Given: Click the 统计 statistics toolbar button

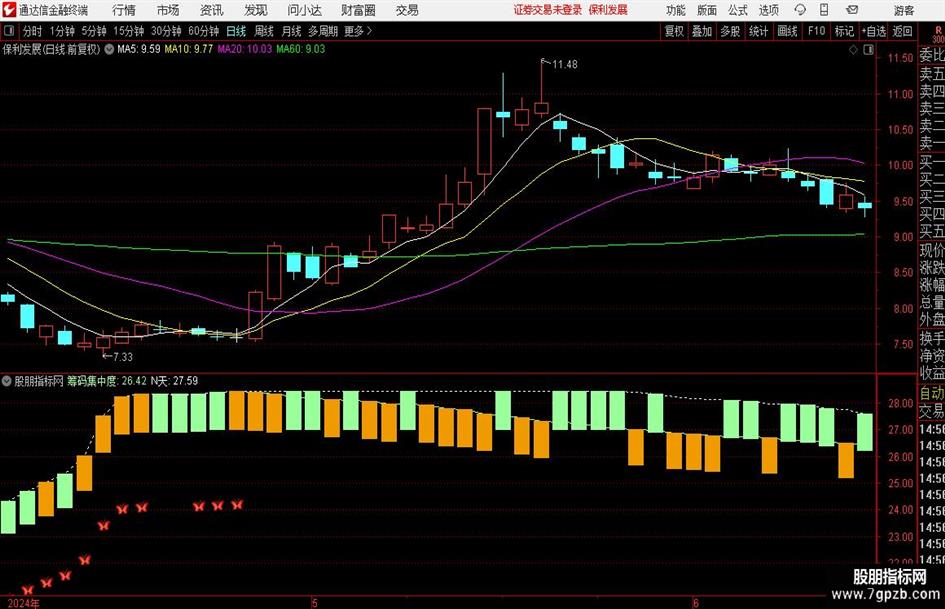Looking at the screenshot, I should pyautogui.click(x=759, y=31).
